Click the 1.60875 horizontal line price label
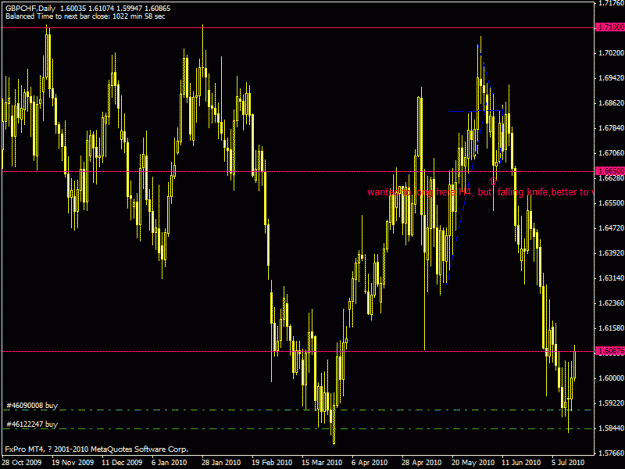This screenshot has width=625, height=469. [610, 351]
